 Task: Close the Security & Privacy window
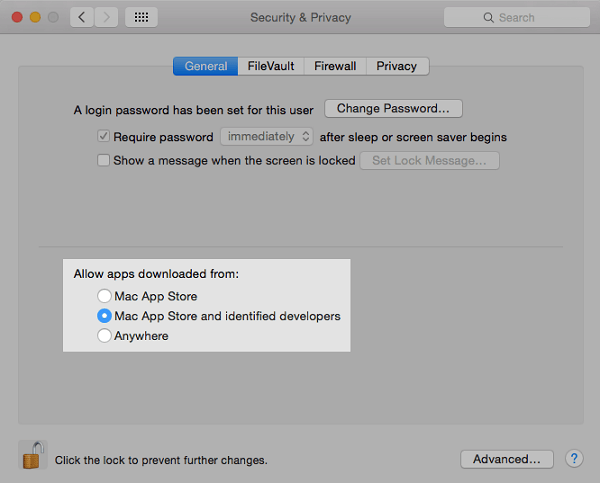(x=17, y=17)
